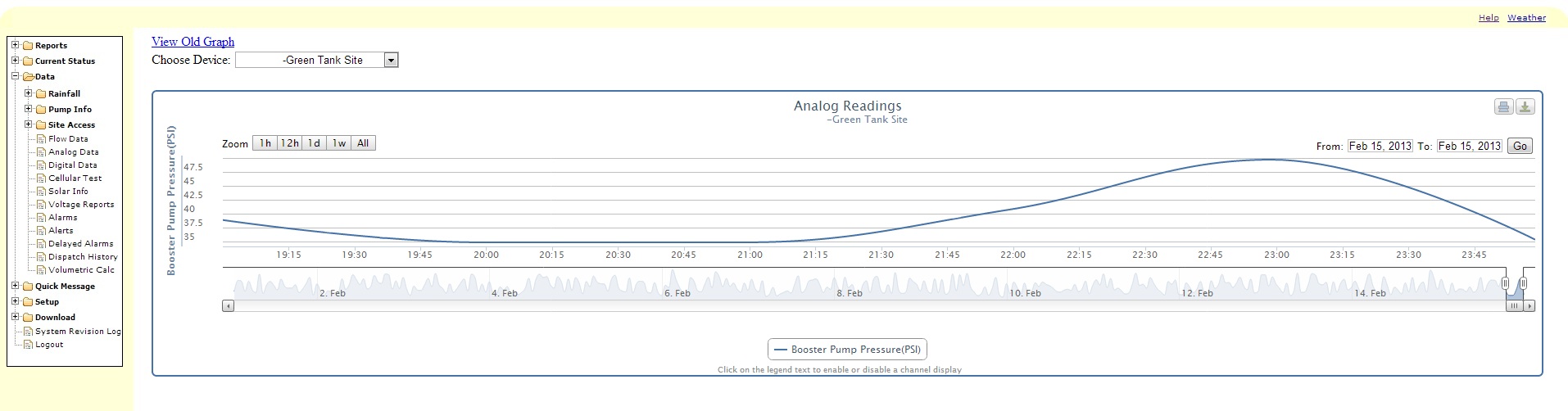Image resolution: width=1568 pixels, height=411 pixels.
Task: Click the Reports folder icon
Action: (28, 46)
